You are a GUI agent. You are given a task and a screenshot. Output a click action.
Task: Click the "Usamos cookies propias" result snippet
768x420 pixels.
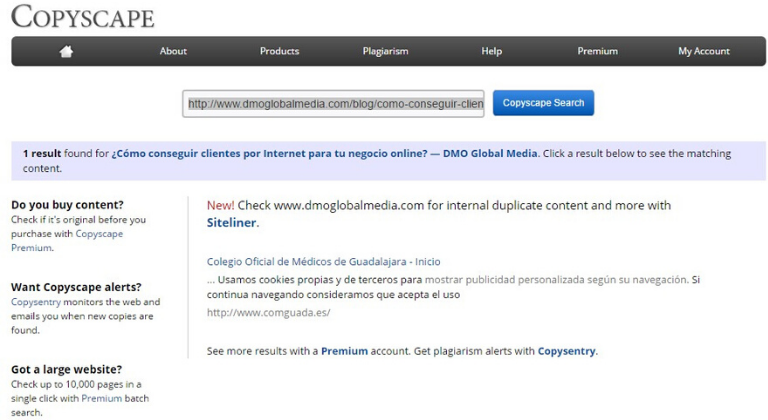point(453,287)
